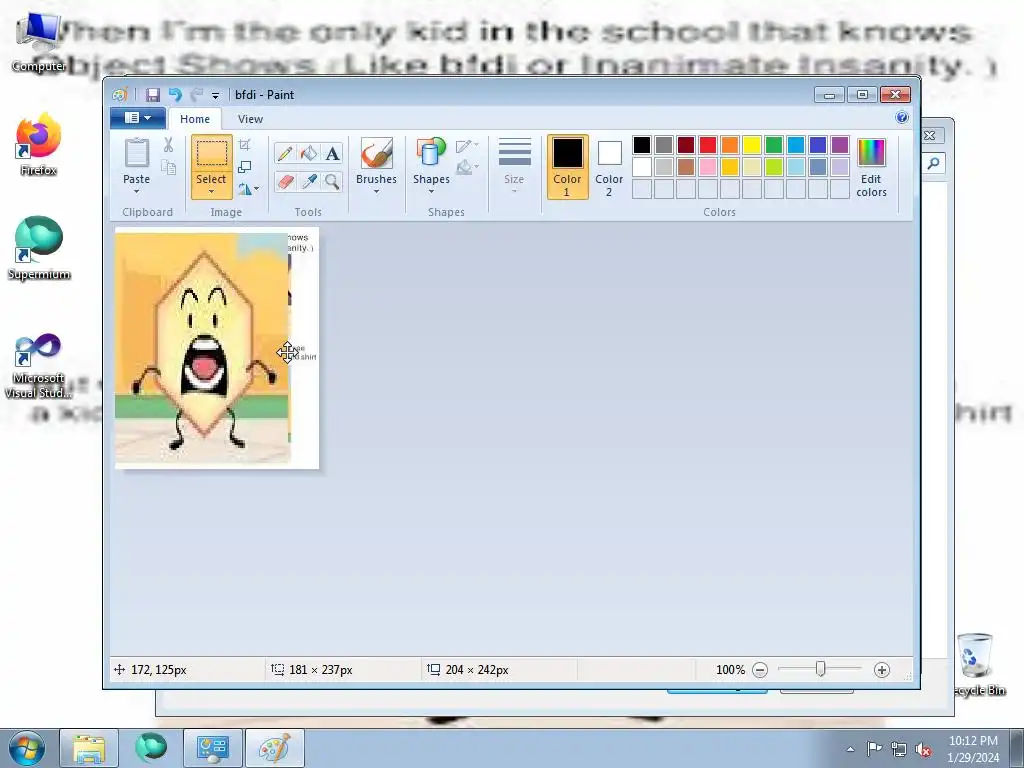Click the Redo arrow in title bar
1024x768 pixels.
(x=196, y=95)
